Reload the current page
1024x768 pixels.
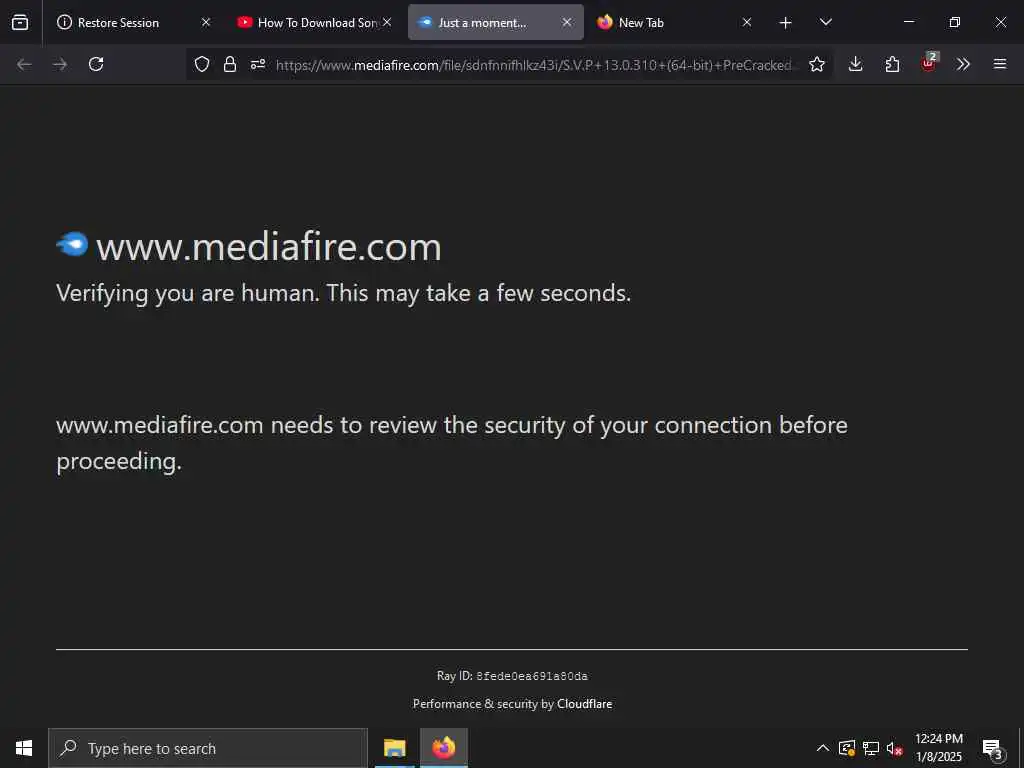(96, 64)
